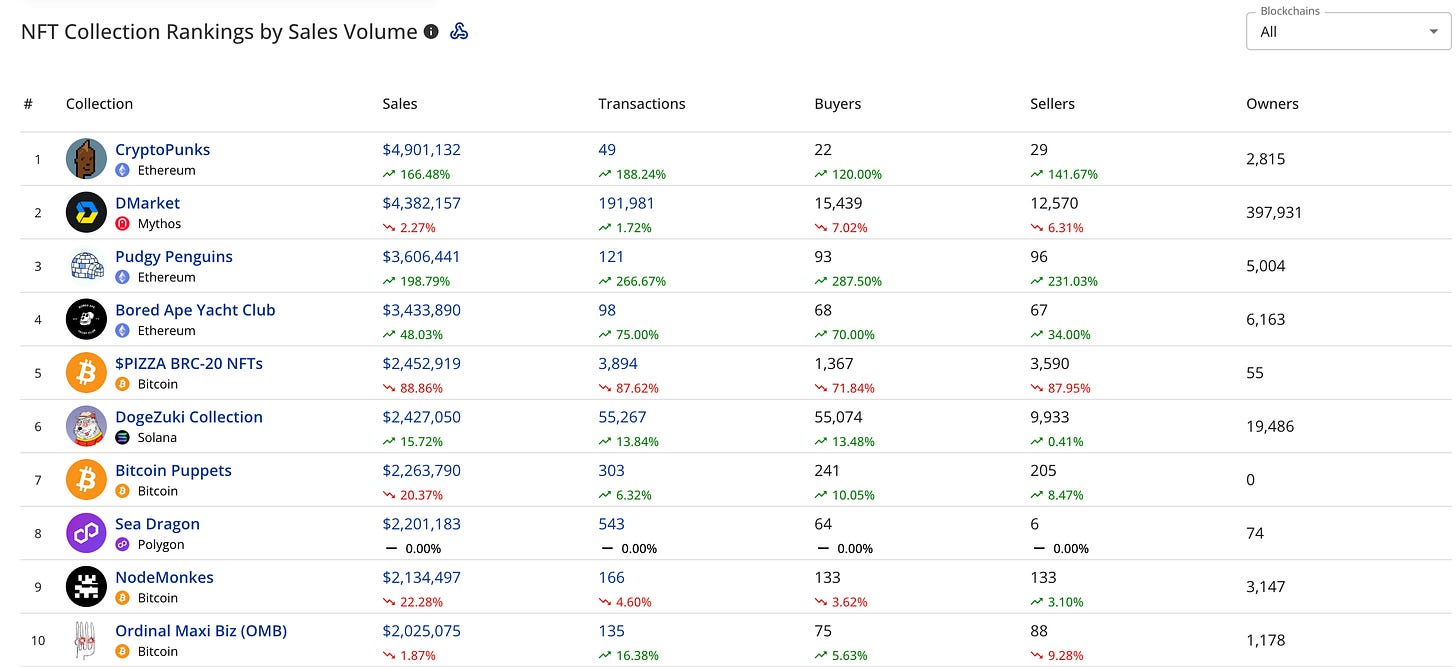Open the Sea Dragon collection link
Screen dimensions: 1456x667
point(157,524)
